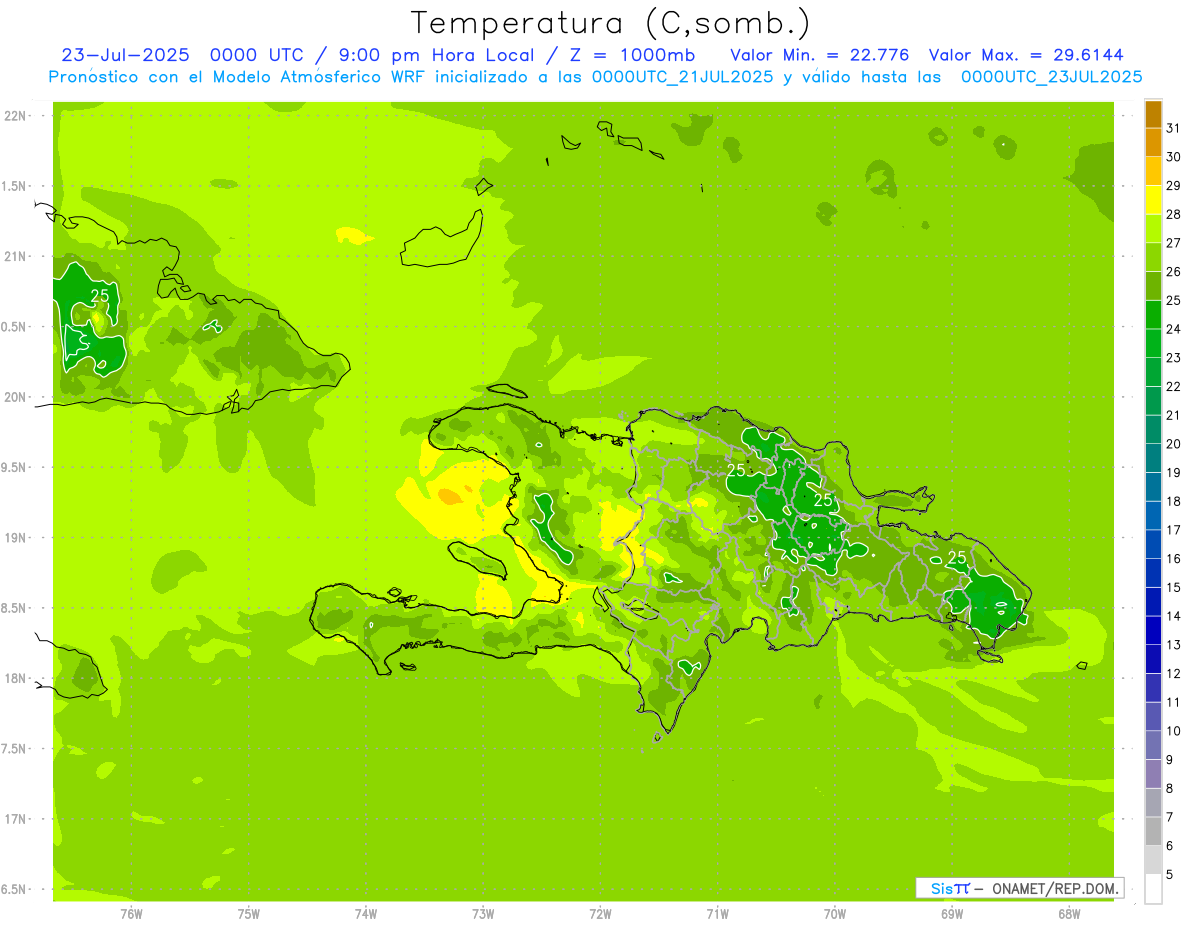Click the "75W" longitude axis label
The height and width of the screenshot is (927, 1200).
pos(249,913)
